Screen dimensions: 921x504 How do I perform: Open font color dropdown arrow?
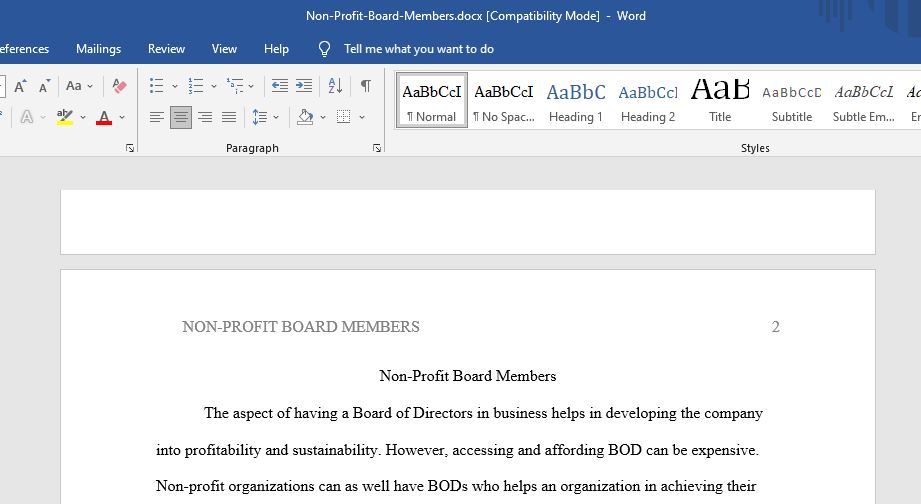point(122,117)
